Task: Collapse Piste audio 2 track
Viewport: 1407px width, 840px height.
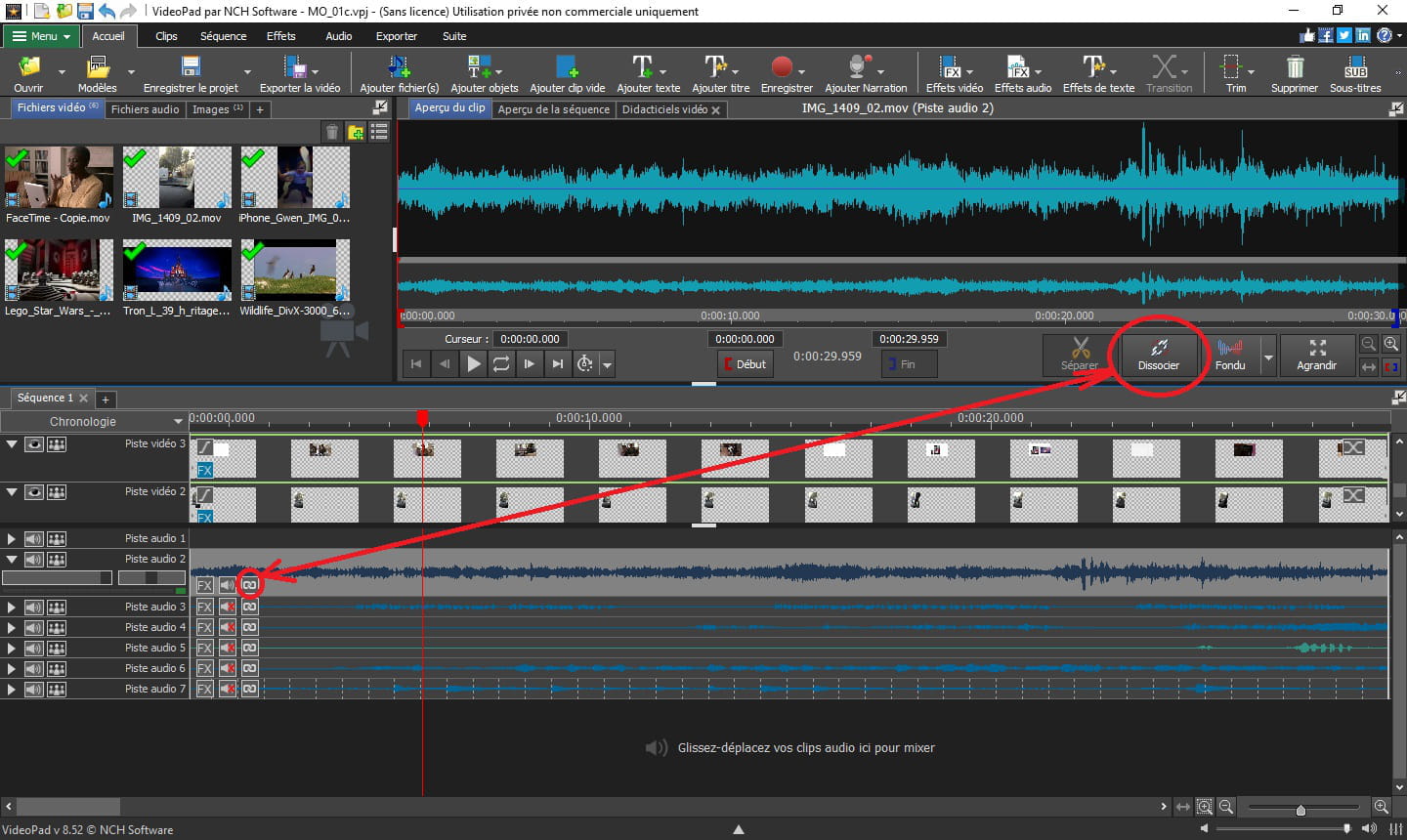Action: pos(12,560)
